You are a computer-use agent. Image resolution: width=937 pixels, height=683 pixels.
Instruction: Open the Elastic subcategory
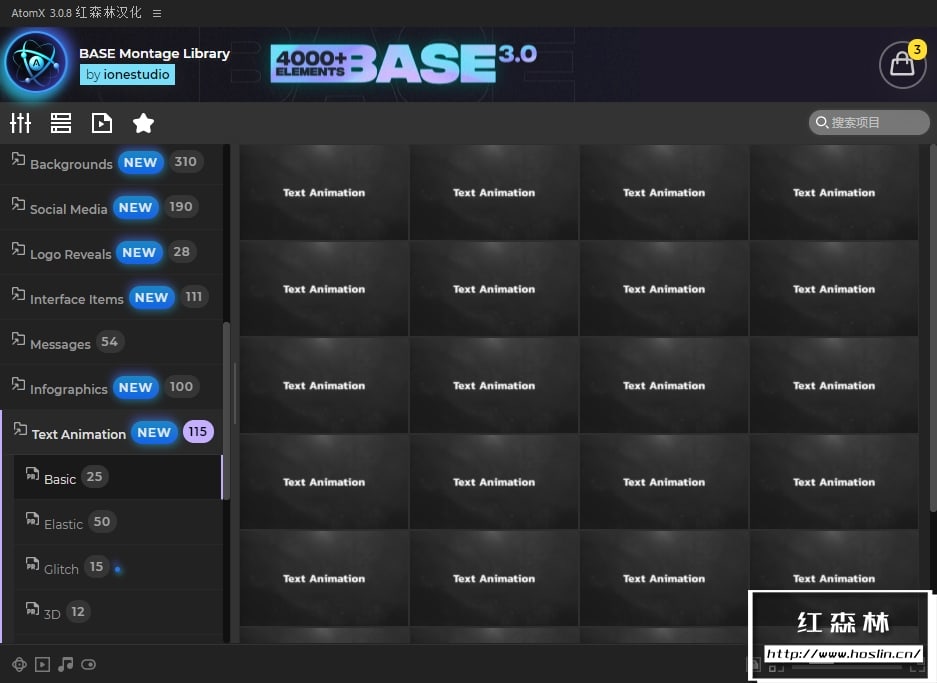118,522
